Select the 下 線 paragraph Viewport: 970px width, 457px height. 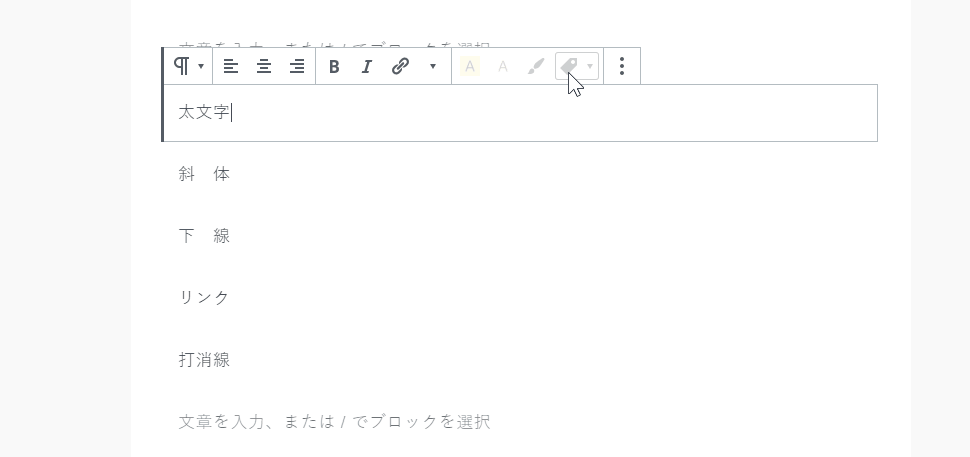point(204,236)
